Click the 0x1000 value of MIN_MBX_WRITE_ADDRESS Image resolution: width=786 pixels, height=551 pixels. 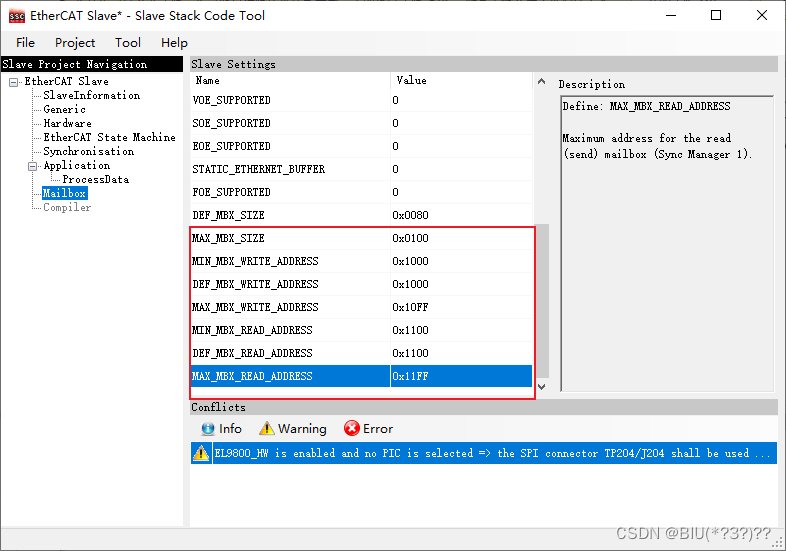461,262
